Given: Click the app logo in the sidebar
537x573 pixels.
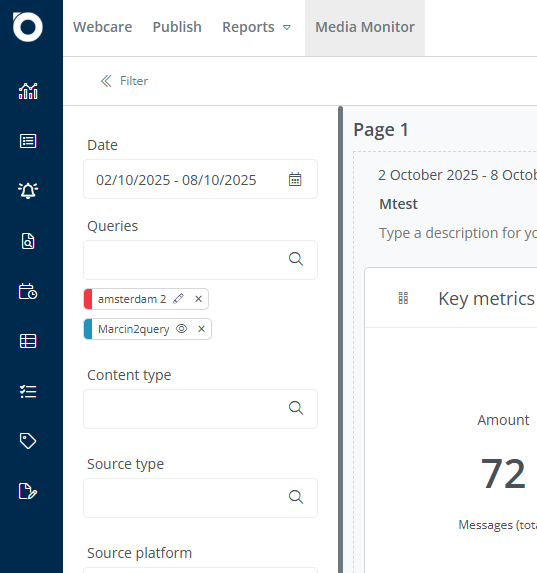Looking at the screenshot, I should coord(28,27).
